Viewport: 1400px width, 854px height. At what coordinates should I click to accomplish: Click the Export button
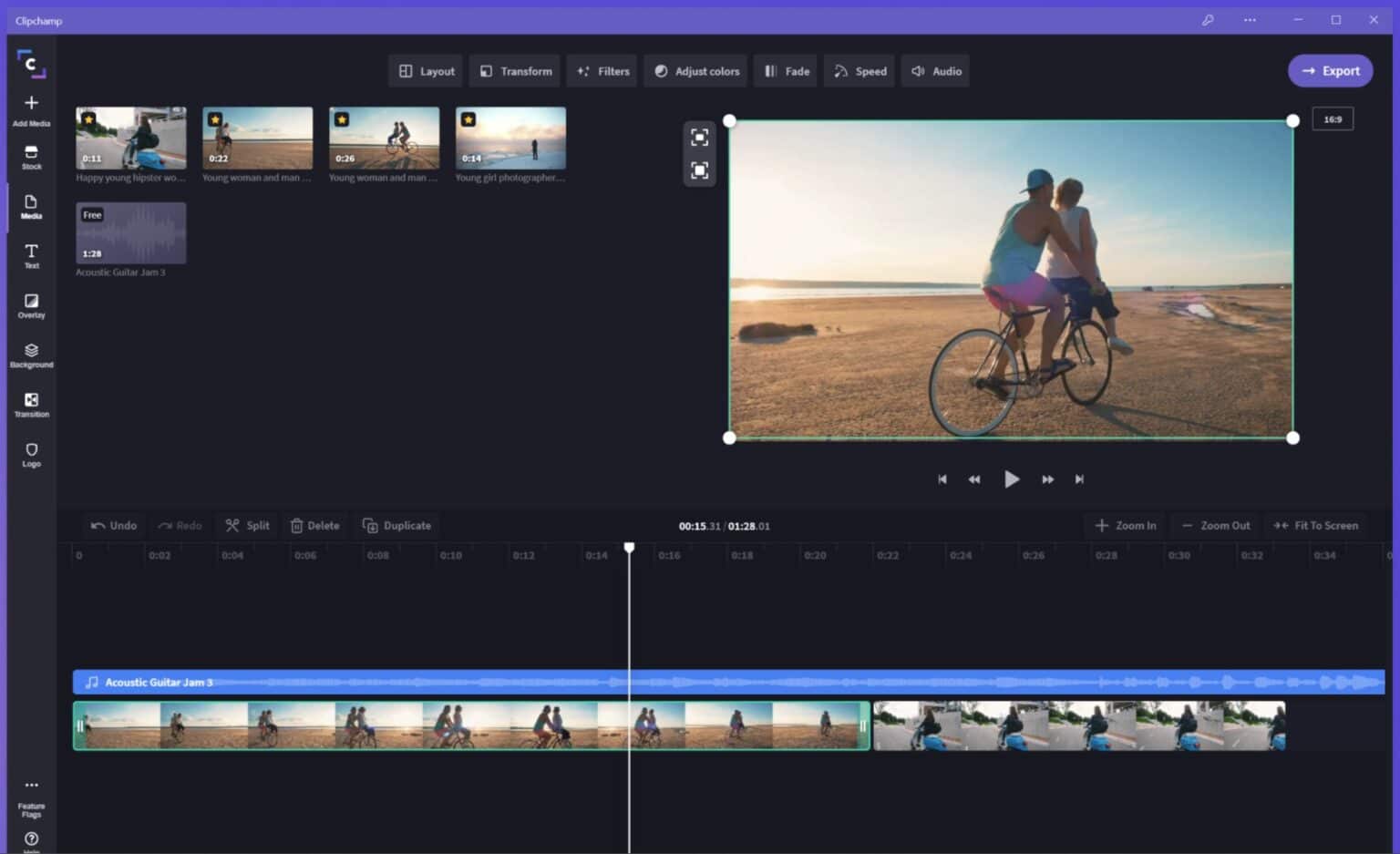(1330, 71)
